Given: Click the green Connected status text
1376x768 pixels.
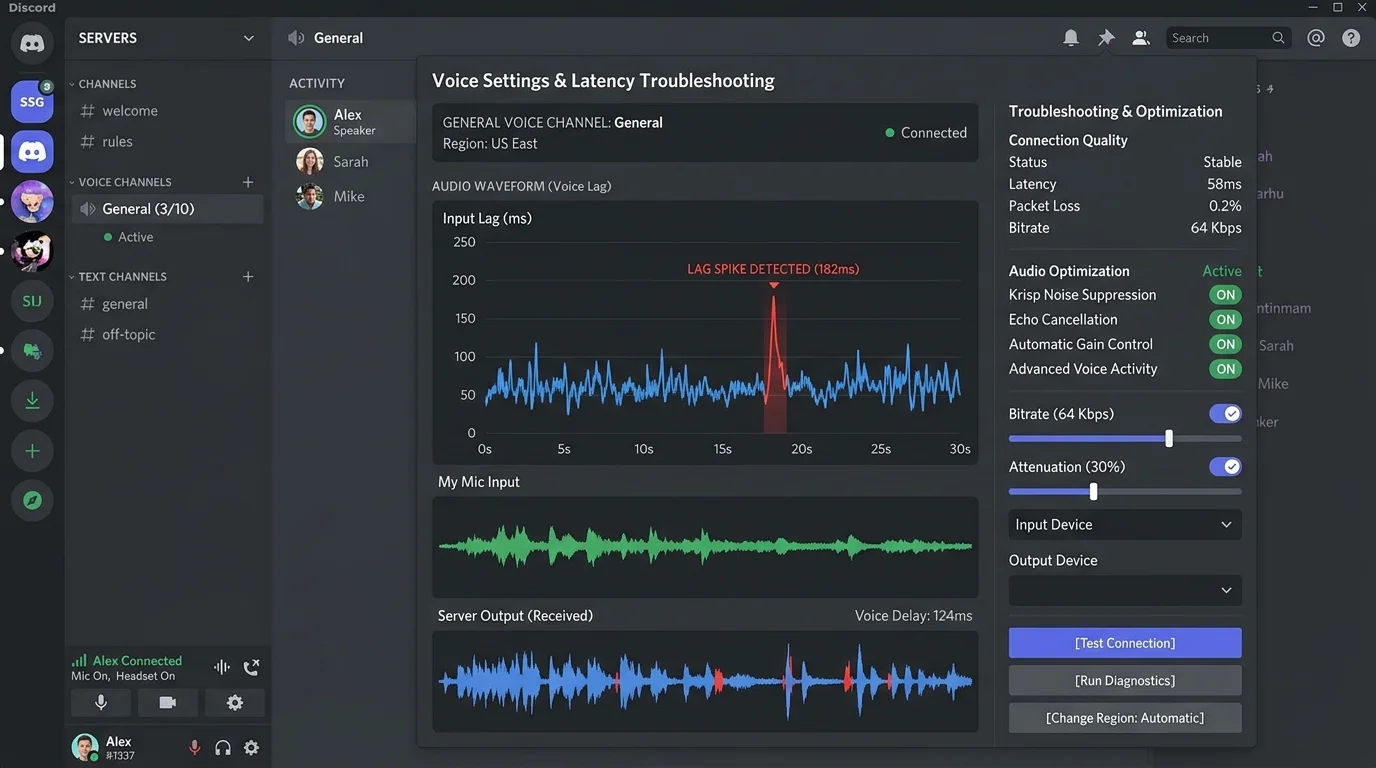Looking at the screenshot, I should click(934, 133).
